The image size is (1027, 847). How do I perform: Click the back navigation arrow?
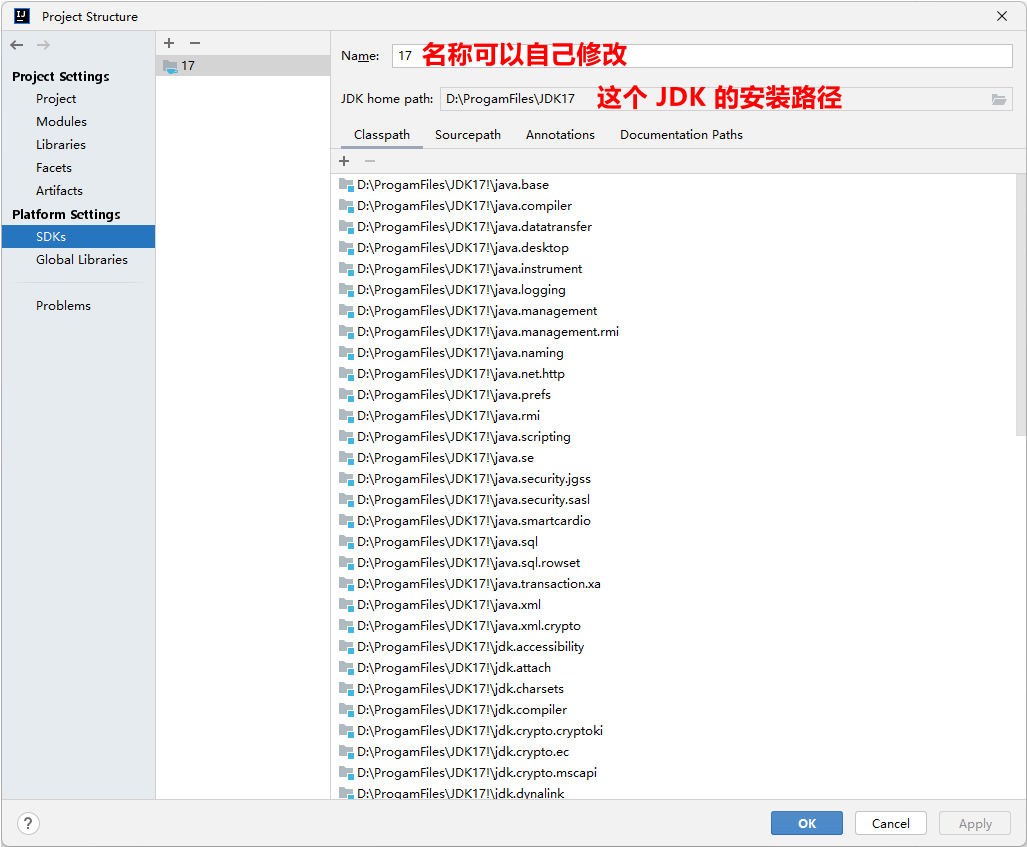click(17, 45)
